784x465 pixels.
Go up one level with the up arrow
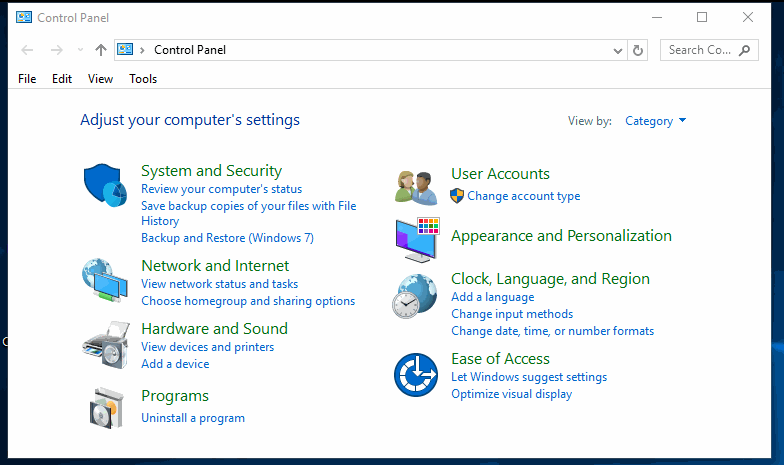(x=101, y=50)
